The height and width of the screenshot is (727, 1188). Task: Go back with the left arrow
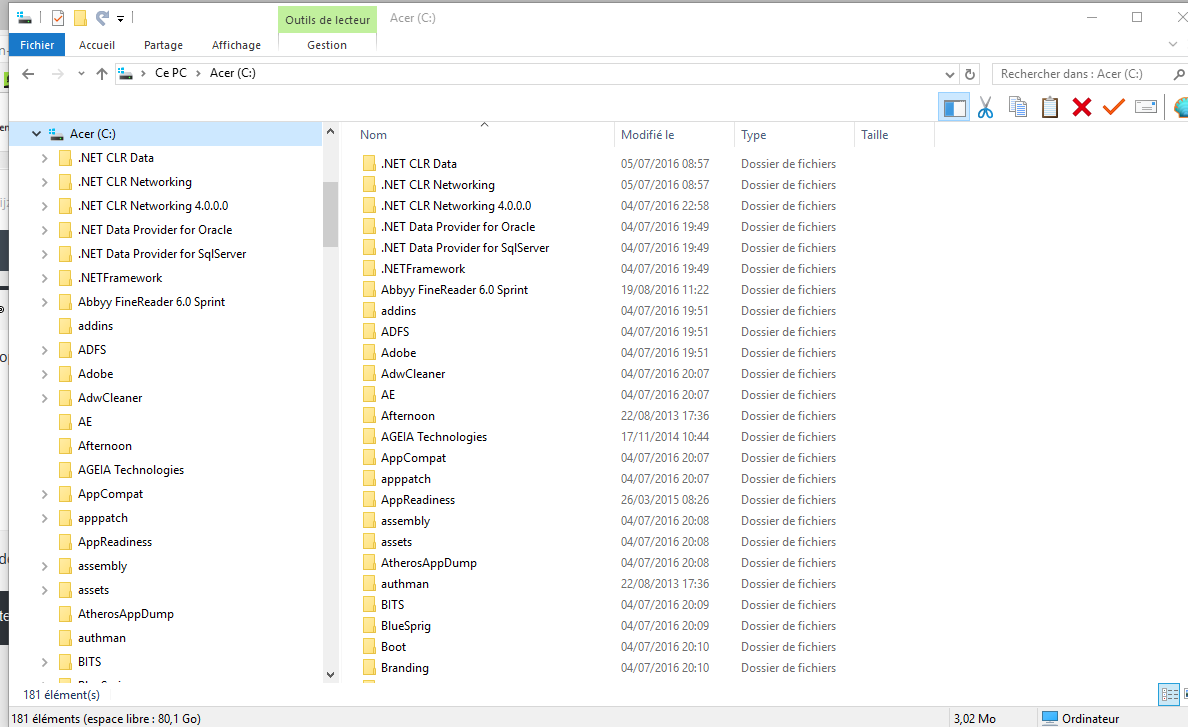click(x=28, y=73)
